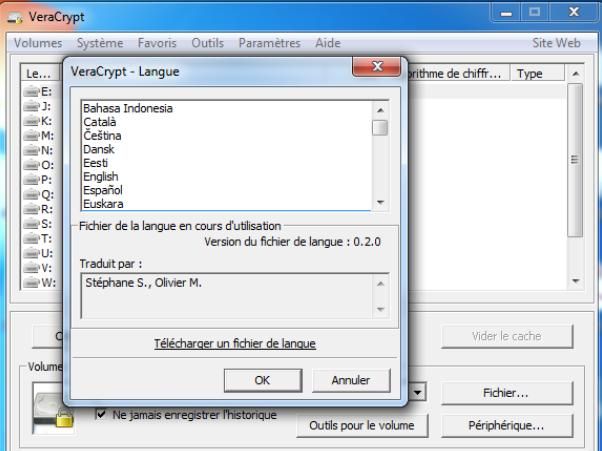Click main volume list scroll down arrow
The image size is (602, 451).
(x=575, y=281)
